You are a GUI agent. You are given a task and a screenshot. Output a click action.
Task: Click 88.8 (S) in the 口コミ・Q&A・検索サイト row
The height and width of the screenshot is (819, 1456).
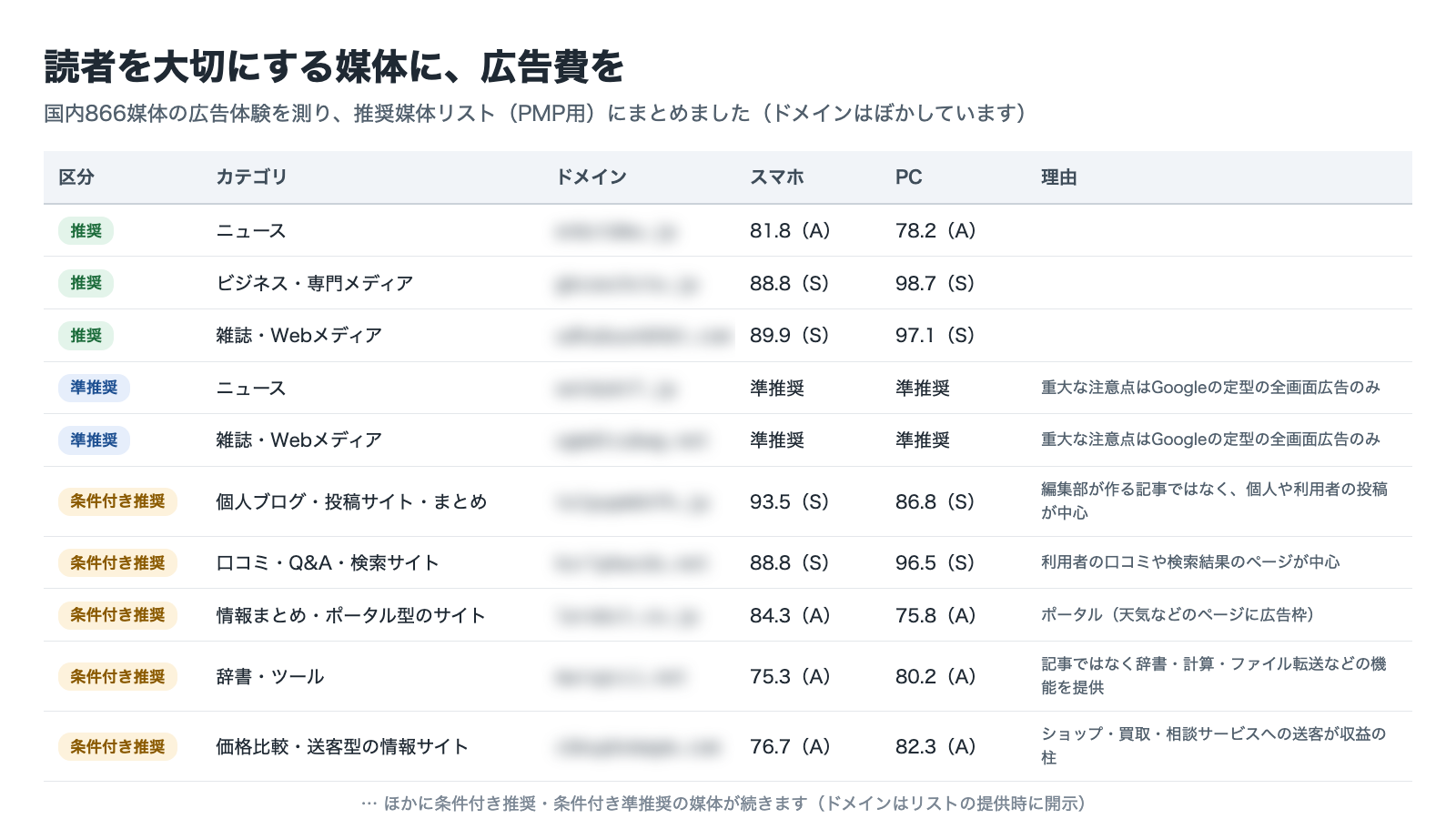point(790,563)
